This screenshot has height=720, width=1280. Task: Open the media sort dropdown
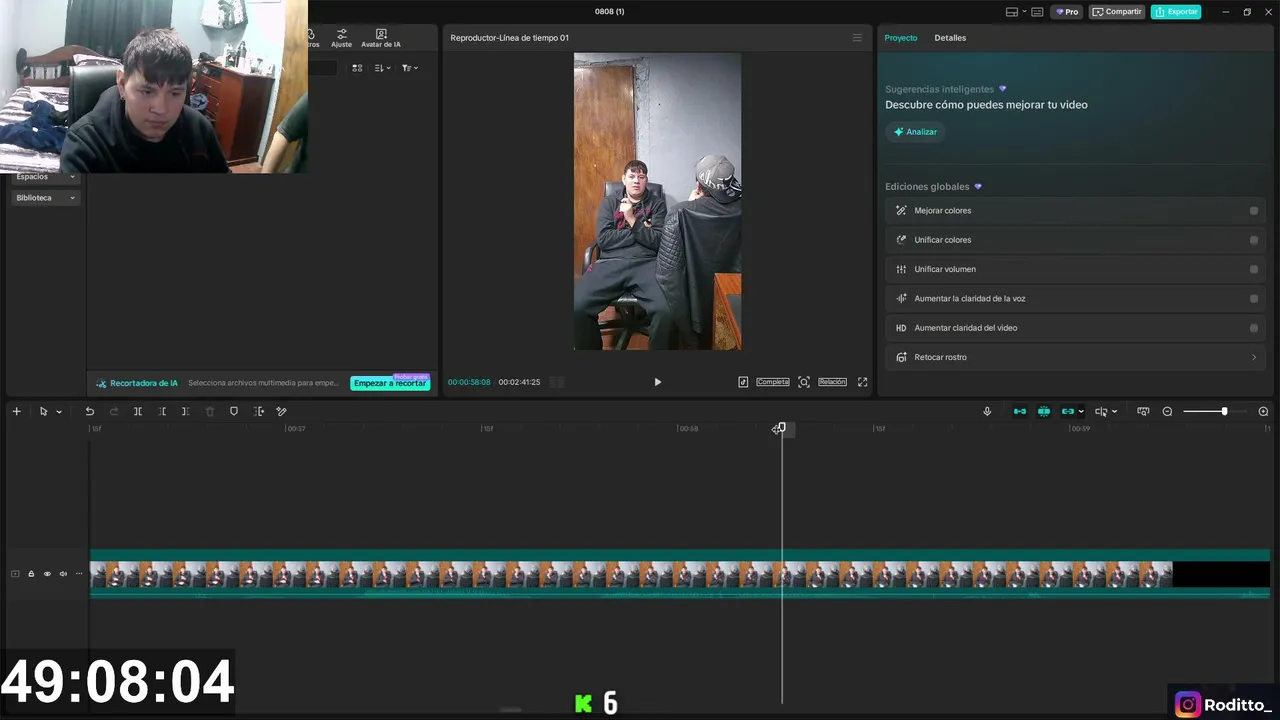click(x=382, y=68)
